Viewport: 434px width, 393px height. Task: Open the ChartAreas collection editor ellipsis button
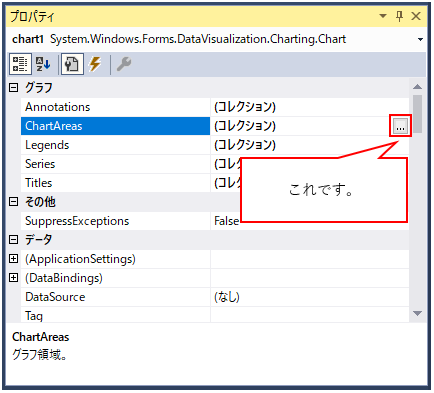point(400,126)
